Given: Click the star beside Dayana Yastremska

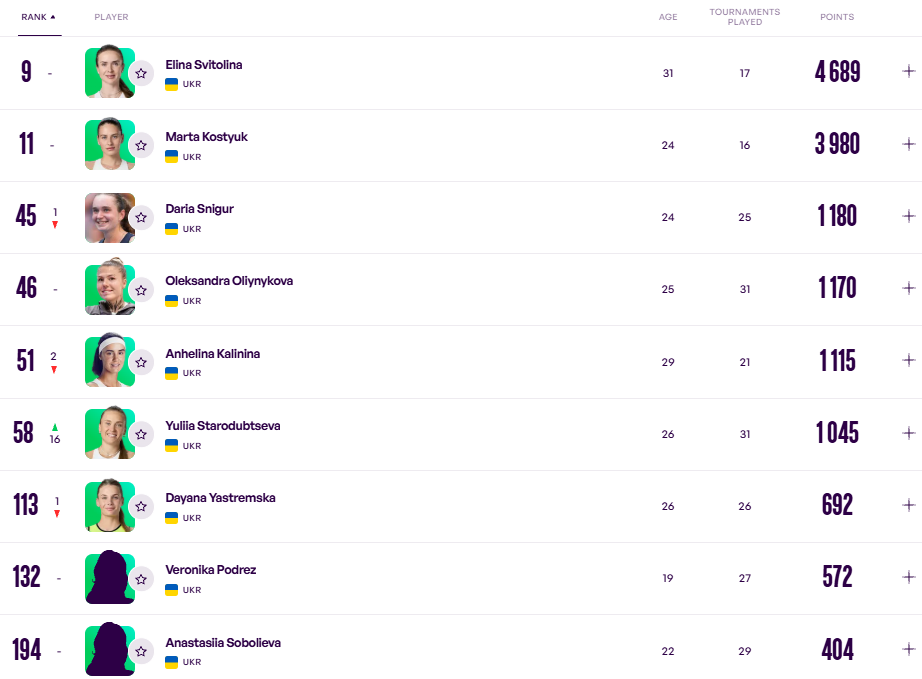Looking at the screenshot, I should pyautogui.click(x=141, y=506).
